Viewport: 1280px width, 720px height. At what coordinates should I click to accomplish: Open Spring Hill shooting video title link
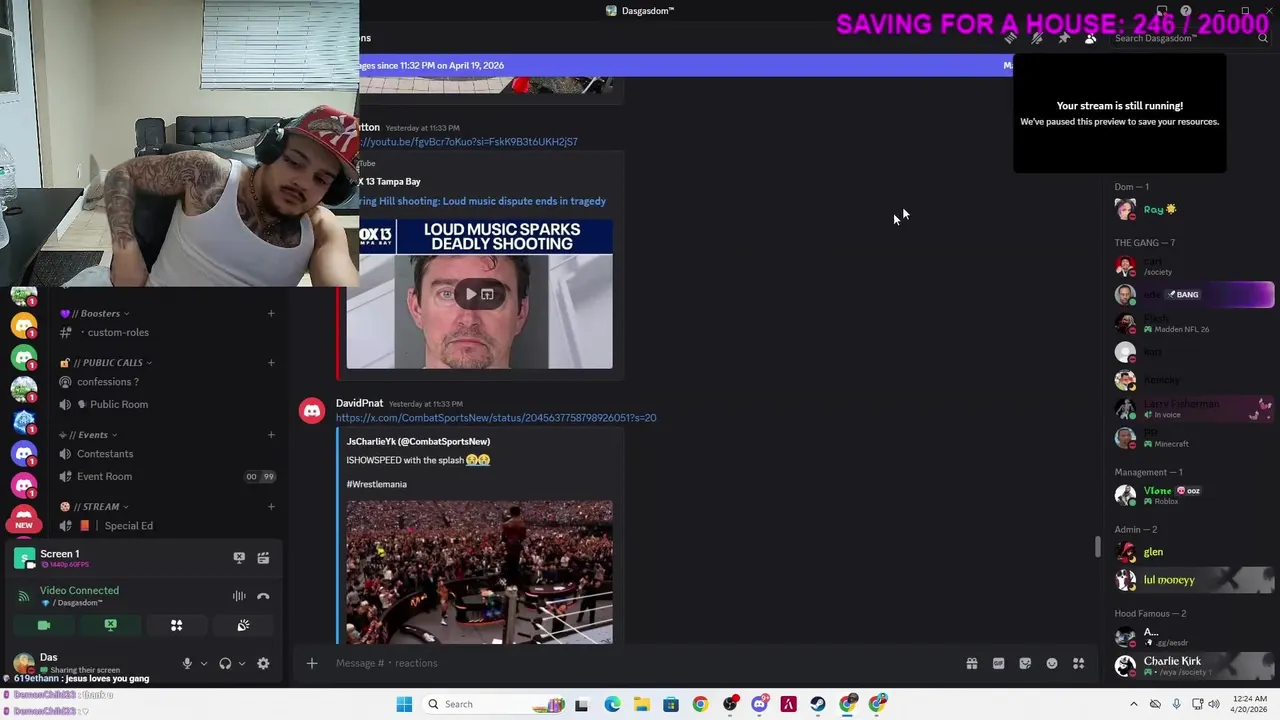(483, 201)
